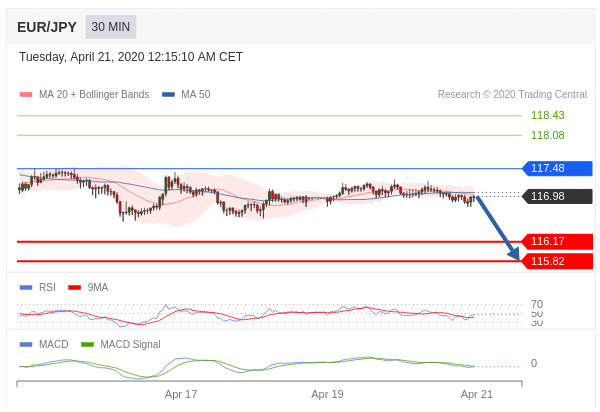Click the EUR/JPY pair title
This screenshot has width=600, height=412.
click(x=47, y=28)
